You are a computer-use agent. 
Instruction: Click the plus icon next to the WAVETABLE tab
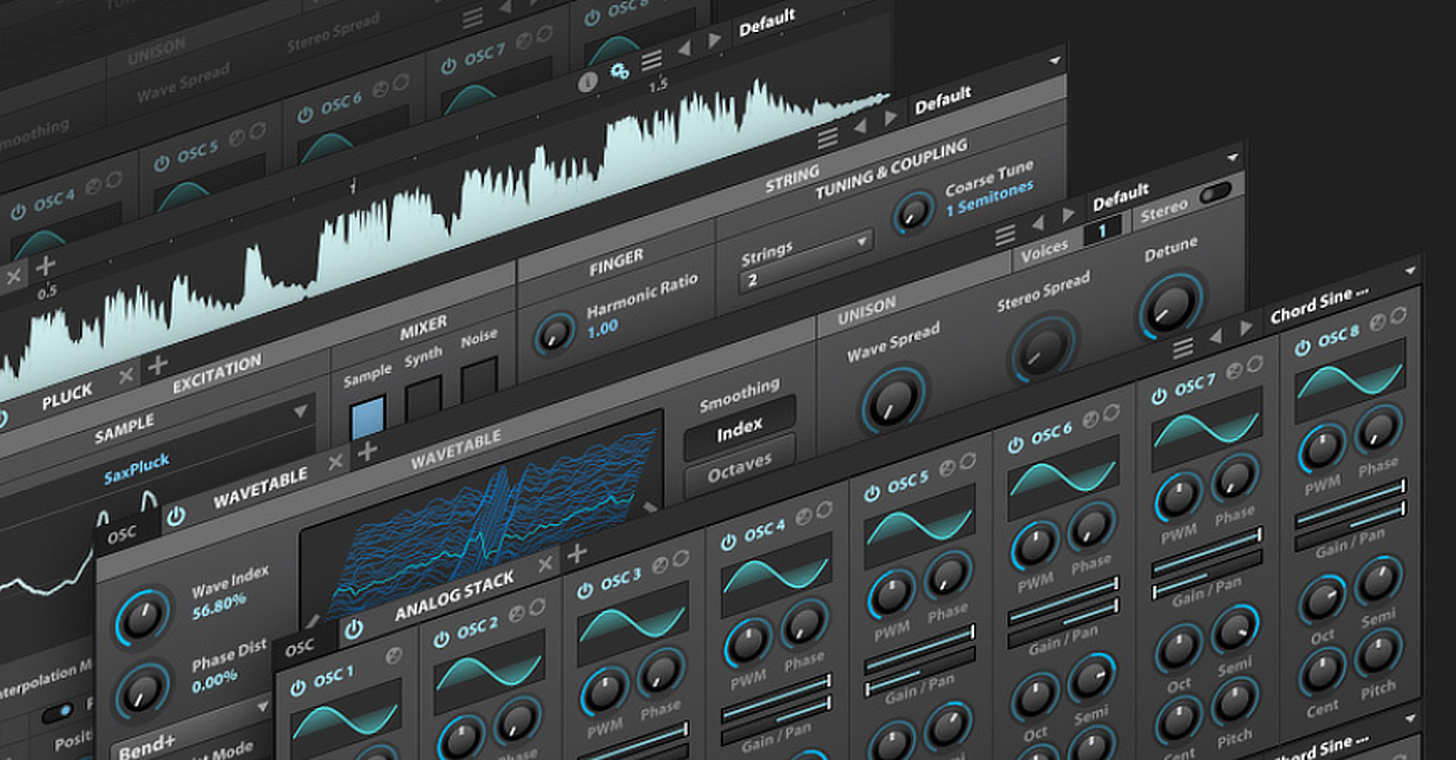[x=367, y=451]
